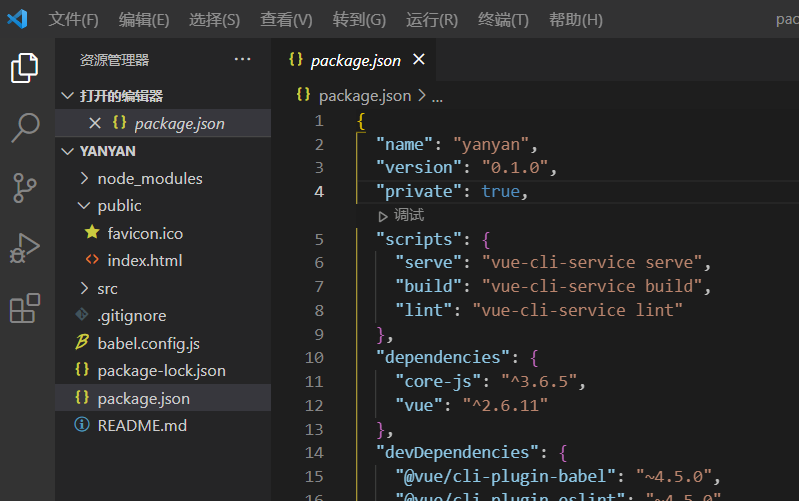799x501 pixels.
Task: Open the Extensions view icon
Action: pos(25,309)
